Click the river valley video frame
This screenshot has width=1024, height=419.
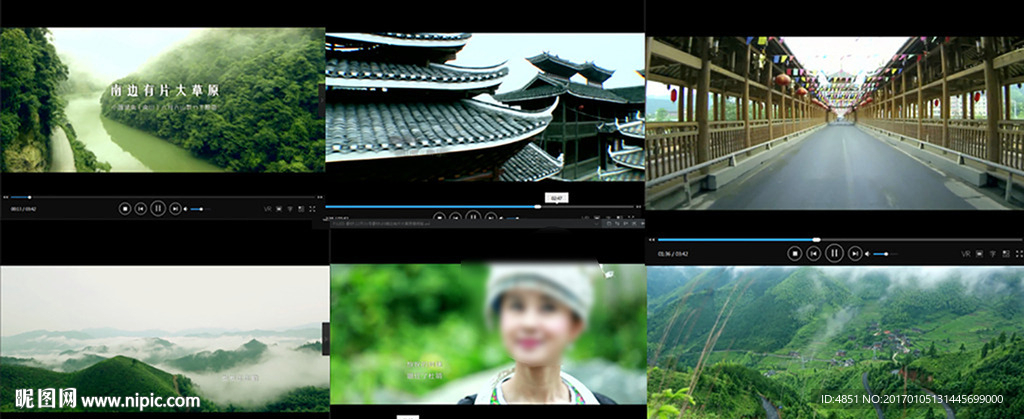click(x=162, y=100)
